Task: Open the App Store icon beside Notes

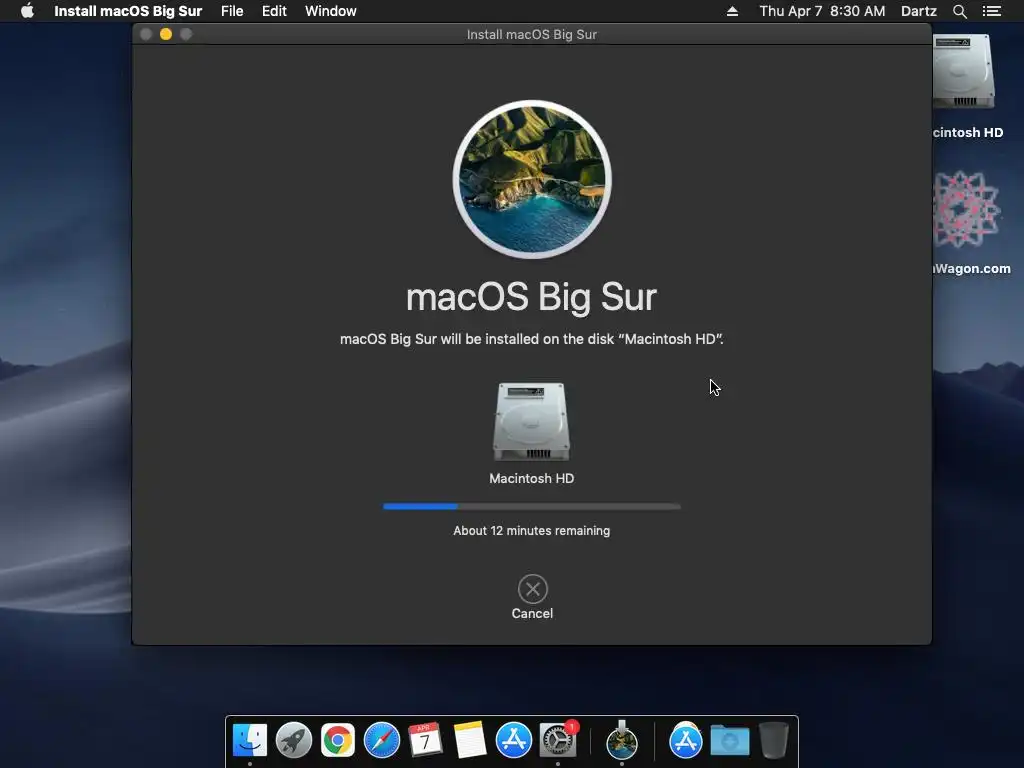Action: (x=514, y=740)
